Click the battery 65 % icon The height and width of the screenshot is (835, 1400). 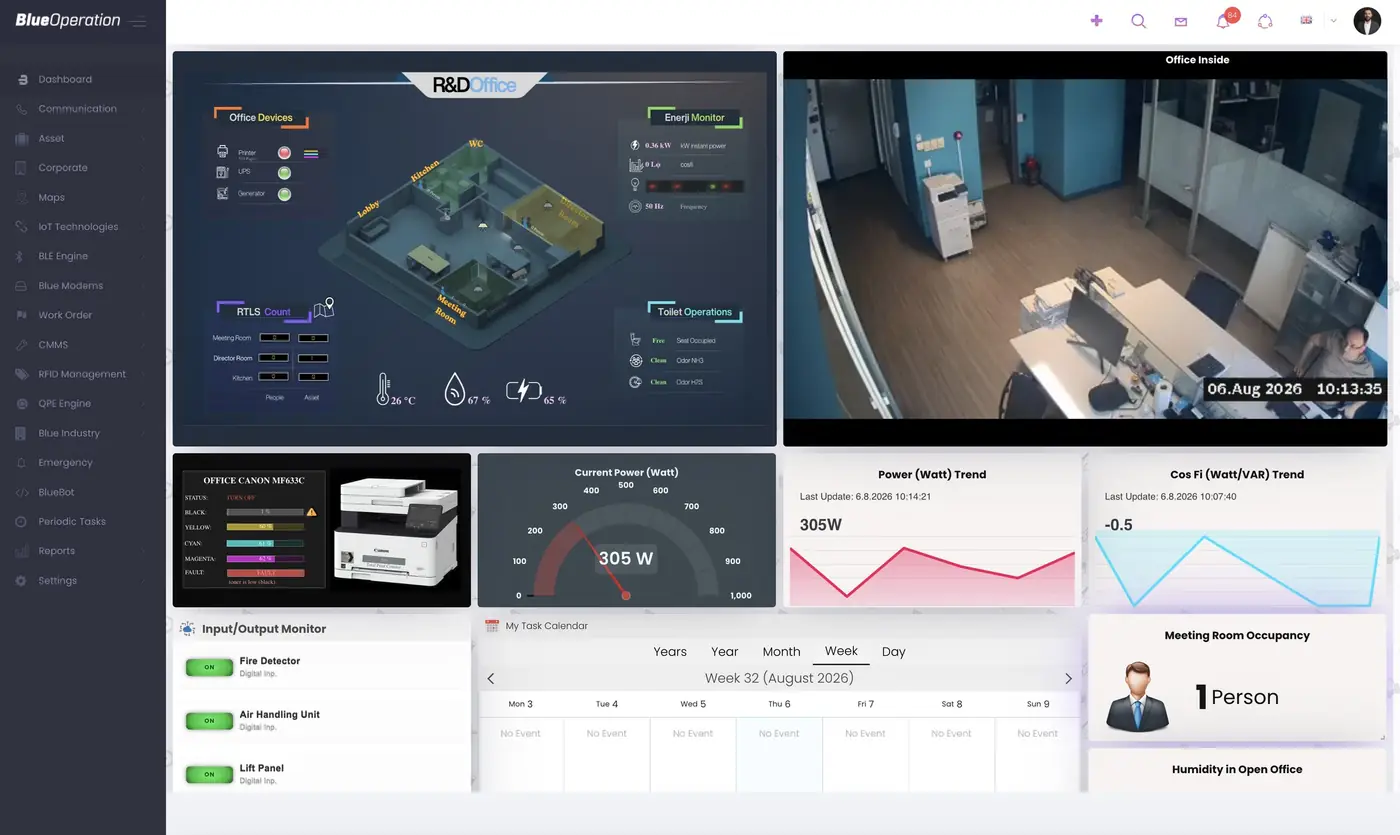pos(523,390)
